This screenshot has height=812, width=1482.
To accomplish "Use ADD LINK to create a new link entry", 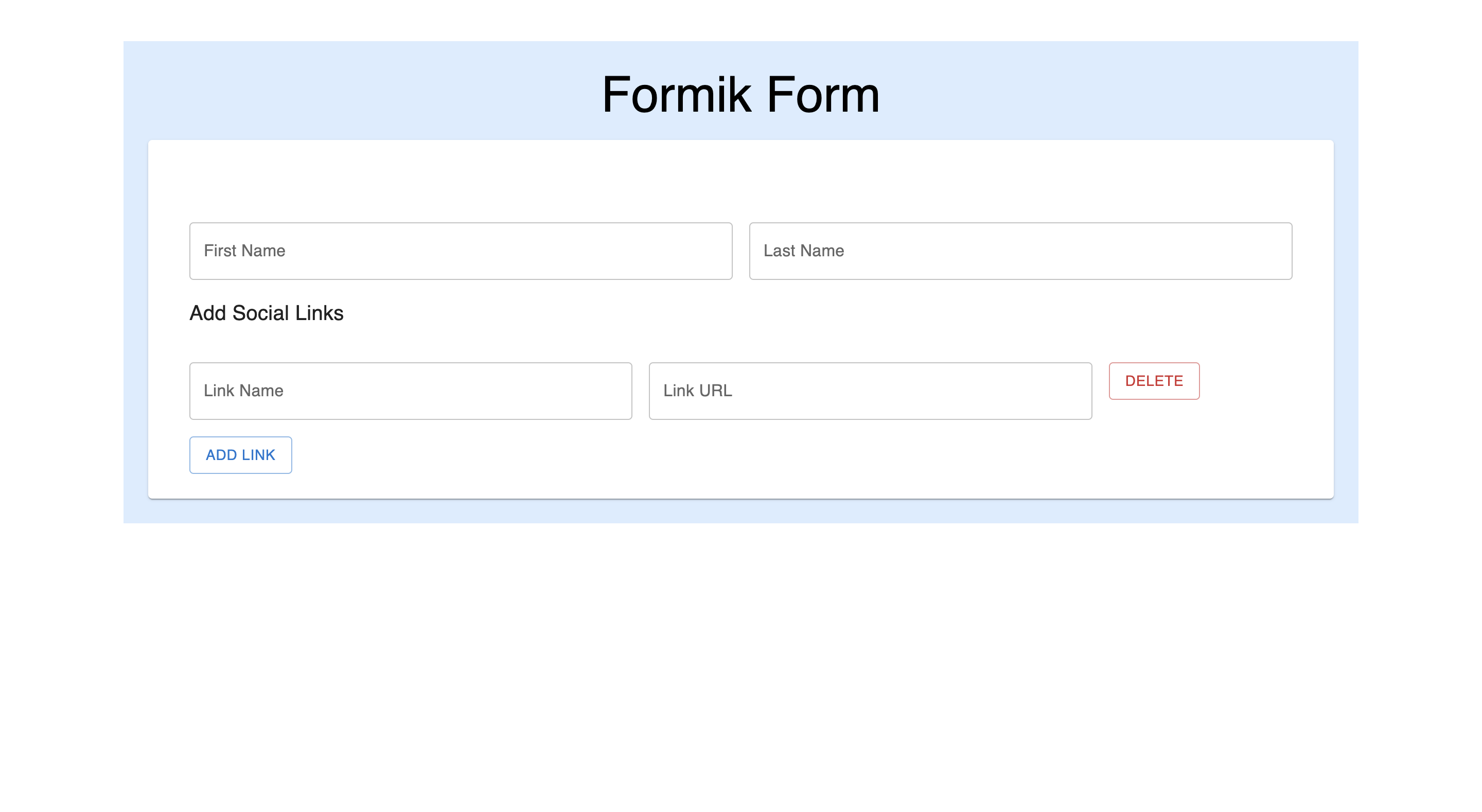I will pyautogui.click(x=240, y=455).
